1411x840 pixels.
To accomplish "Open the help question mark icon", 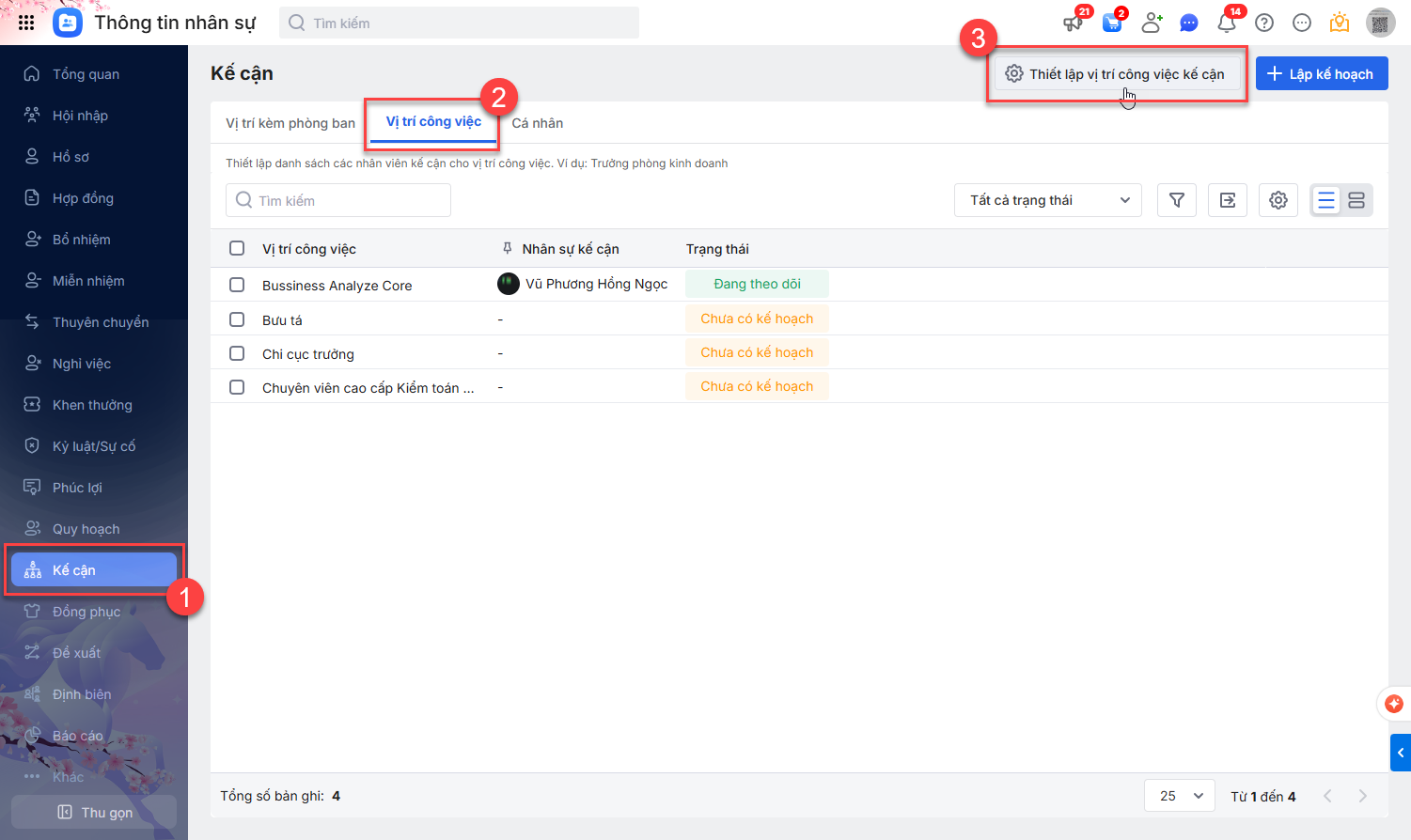I will coord(1264,23).
